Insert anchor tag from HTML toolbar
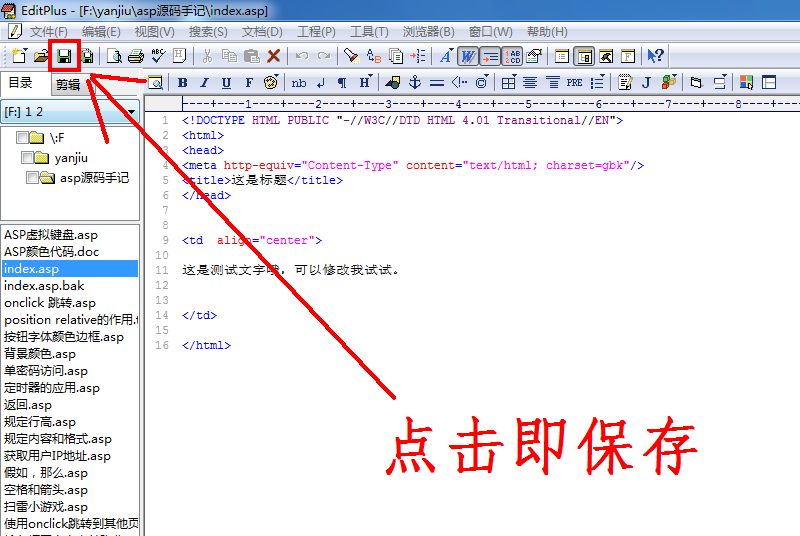Image resolution: width=800 pixels, height=536 pixels. pos(414,83)
